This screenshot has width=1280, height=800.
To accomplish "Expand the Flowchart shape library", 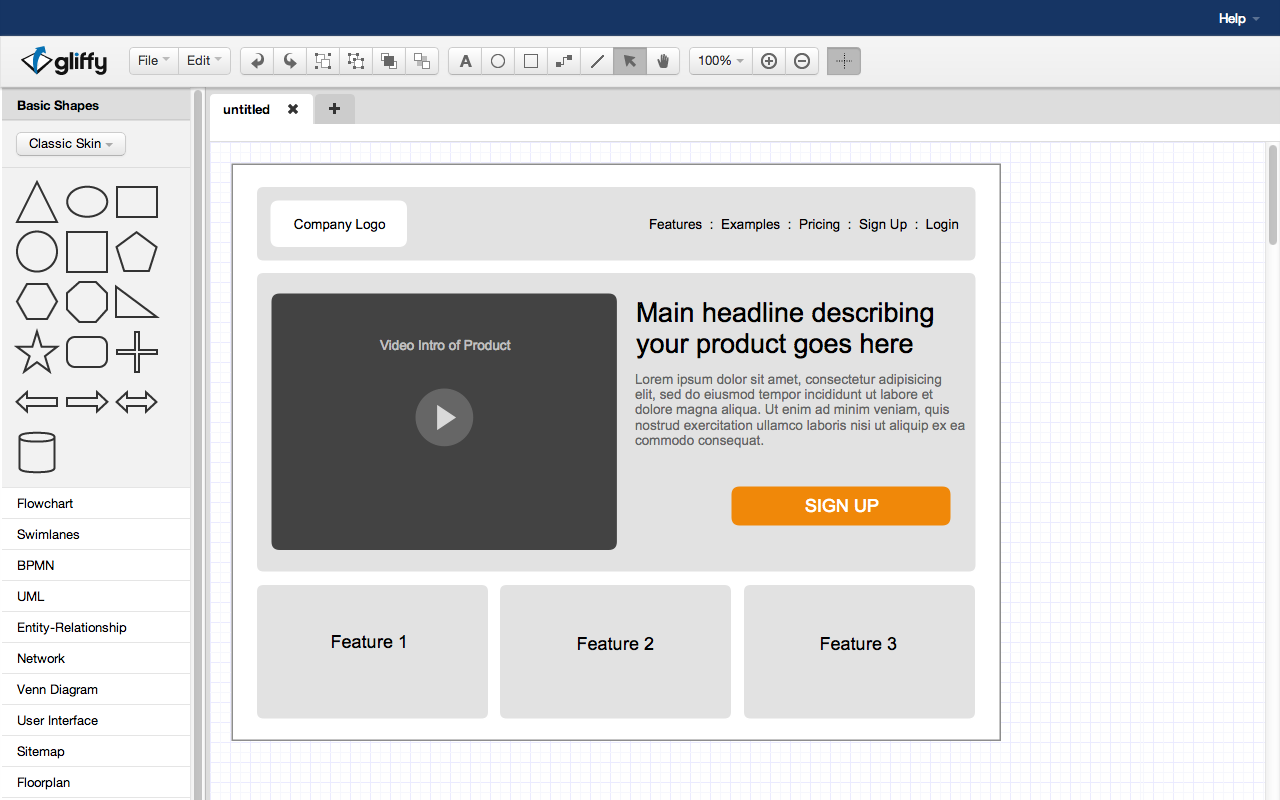I will [95, 503].
